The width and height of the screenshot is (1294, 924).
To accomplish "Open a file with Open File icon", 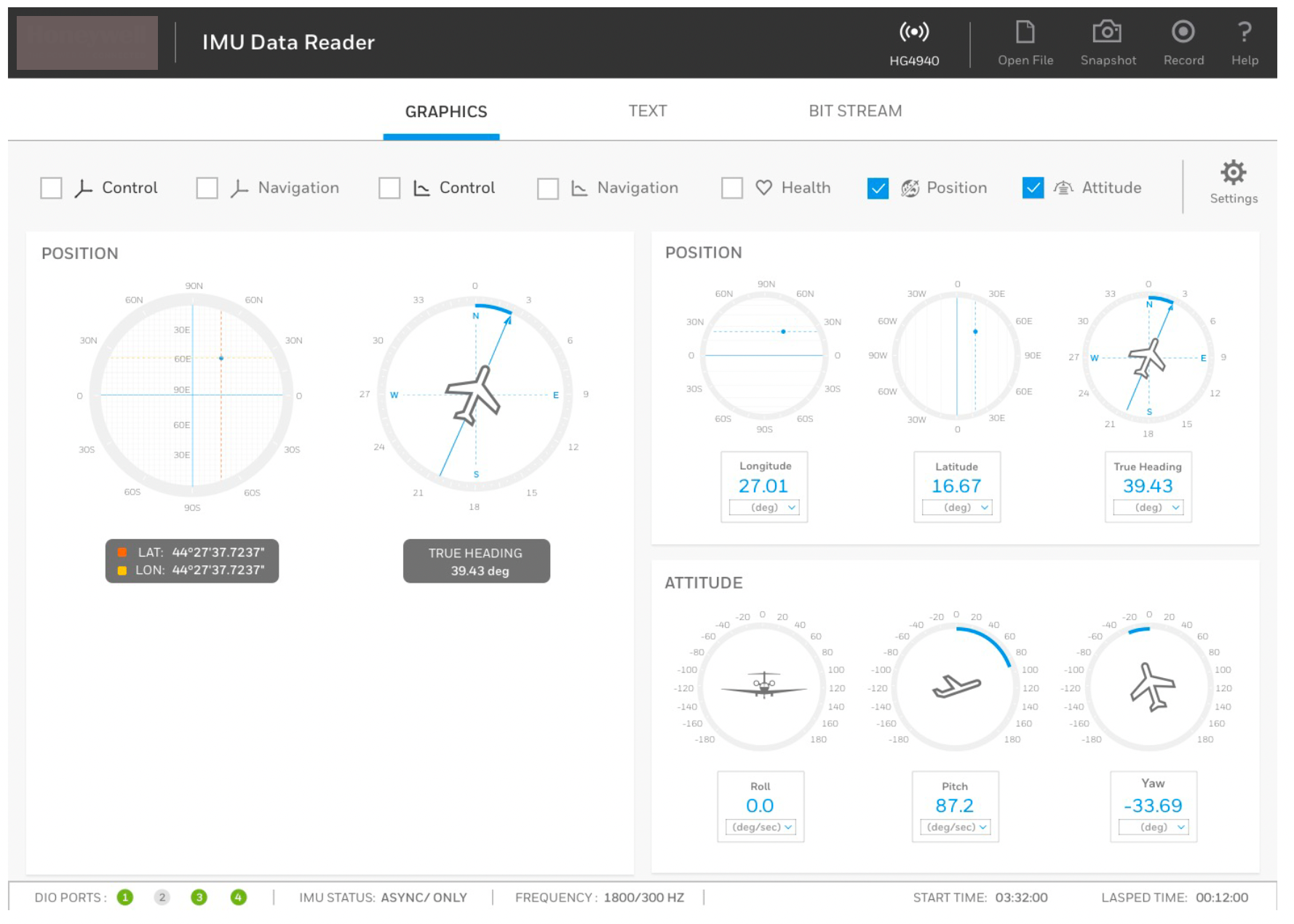I will [1025, 33].
